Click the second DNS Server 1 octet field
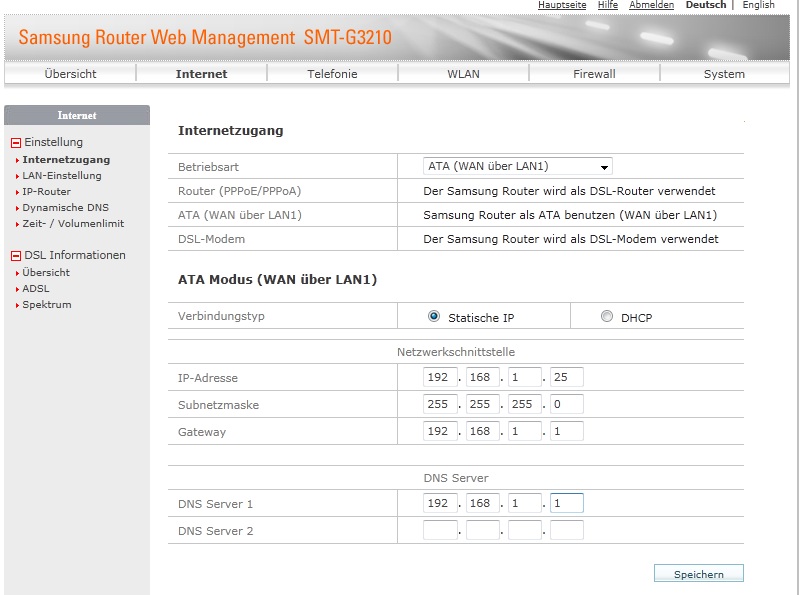The image size is (799, 595). coord(482,503)
